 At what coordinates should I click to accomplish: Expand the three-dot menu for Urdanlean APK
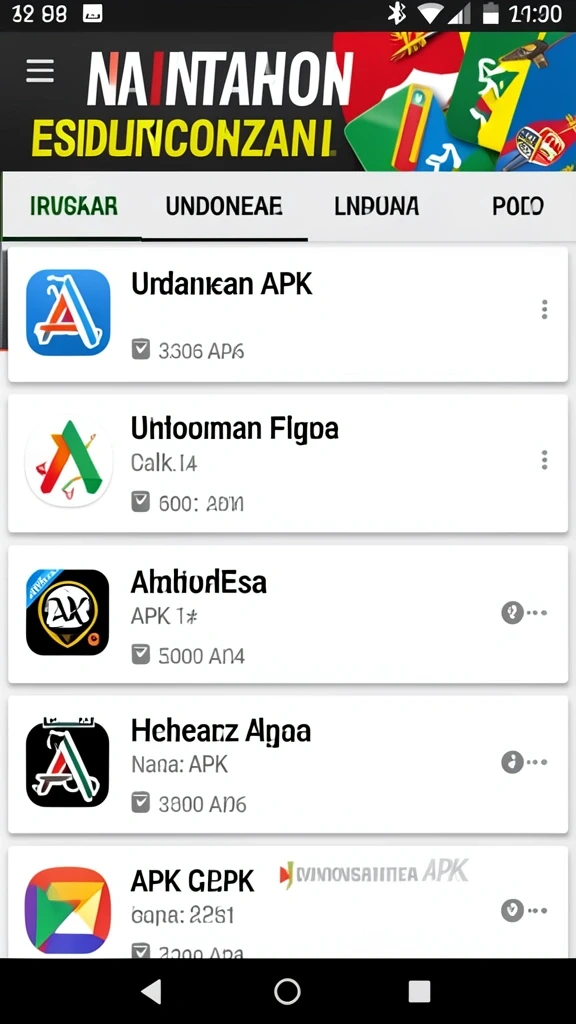click(x=544, y=310)
